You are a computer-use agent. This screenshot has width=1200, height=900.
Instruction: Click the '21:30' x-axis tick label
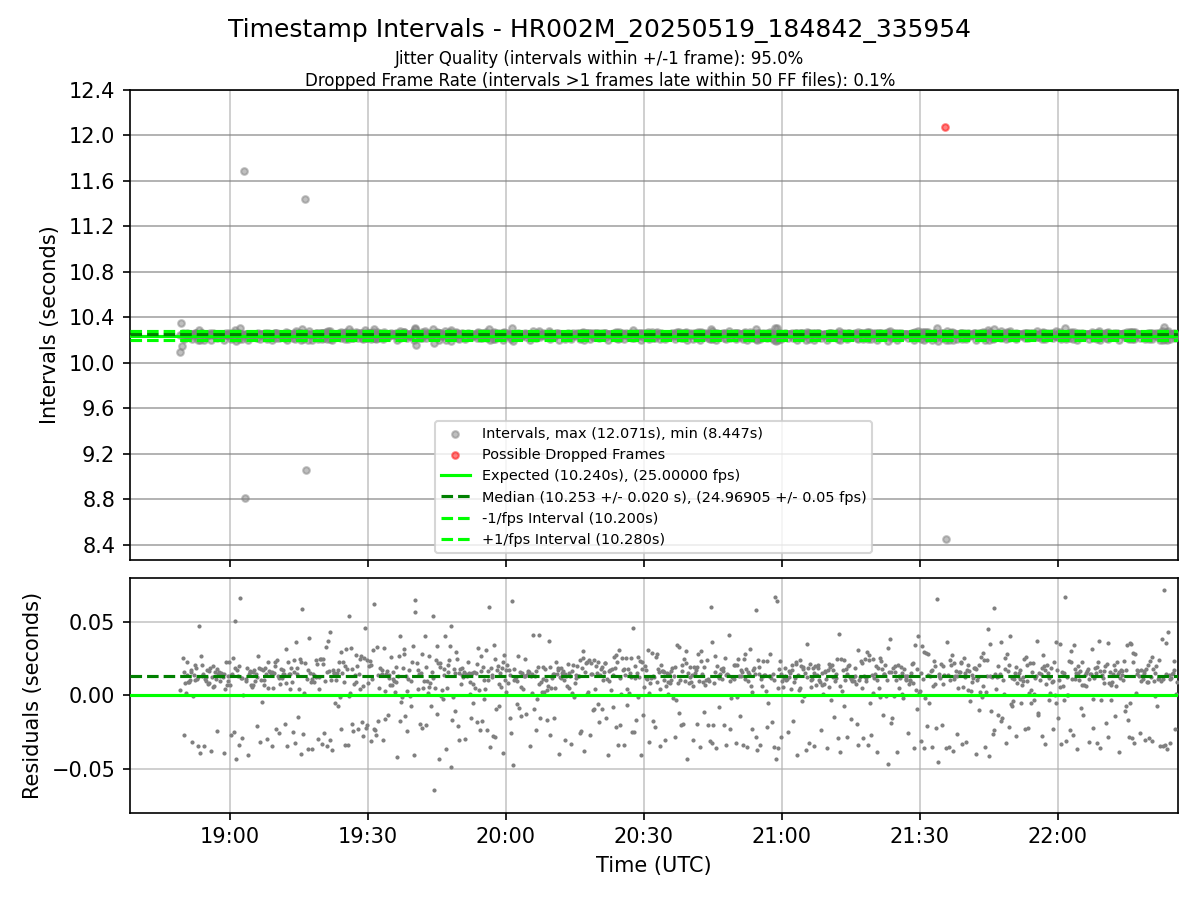(x=919, y=834)
